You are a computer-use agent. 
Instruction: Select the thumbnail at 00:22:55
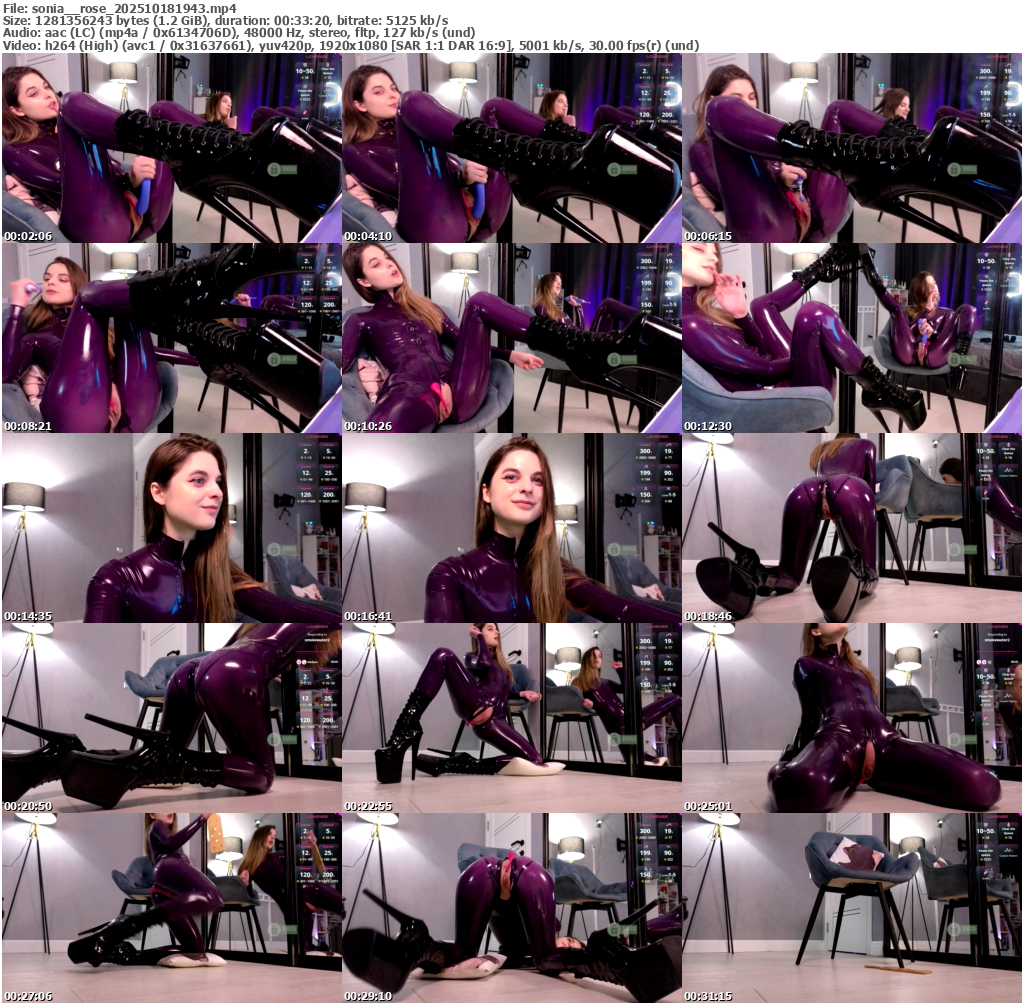511,718
